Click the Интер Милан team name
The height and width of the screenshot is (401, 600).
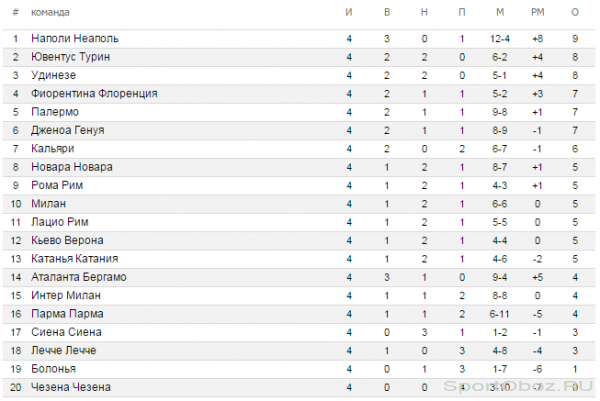pyautogui.click(x=66, y=295)
